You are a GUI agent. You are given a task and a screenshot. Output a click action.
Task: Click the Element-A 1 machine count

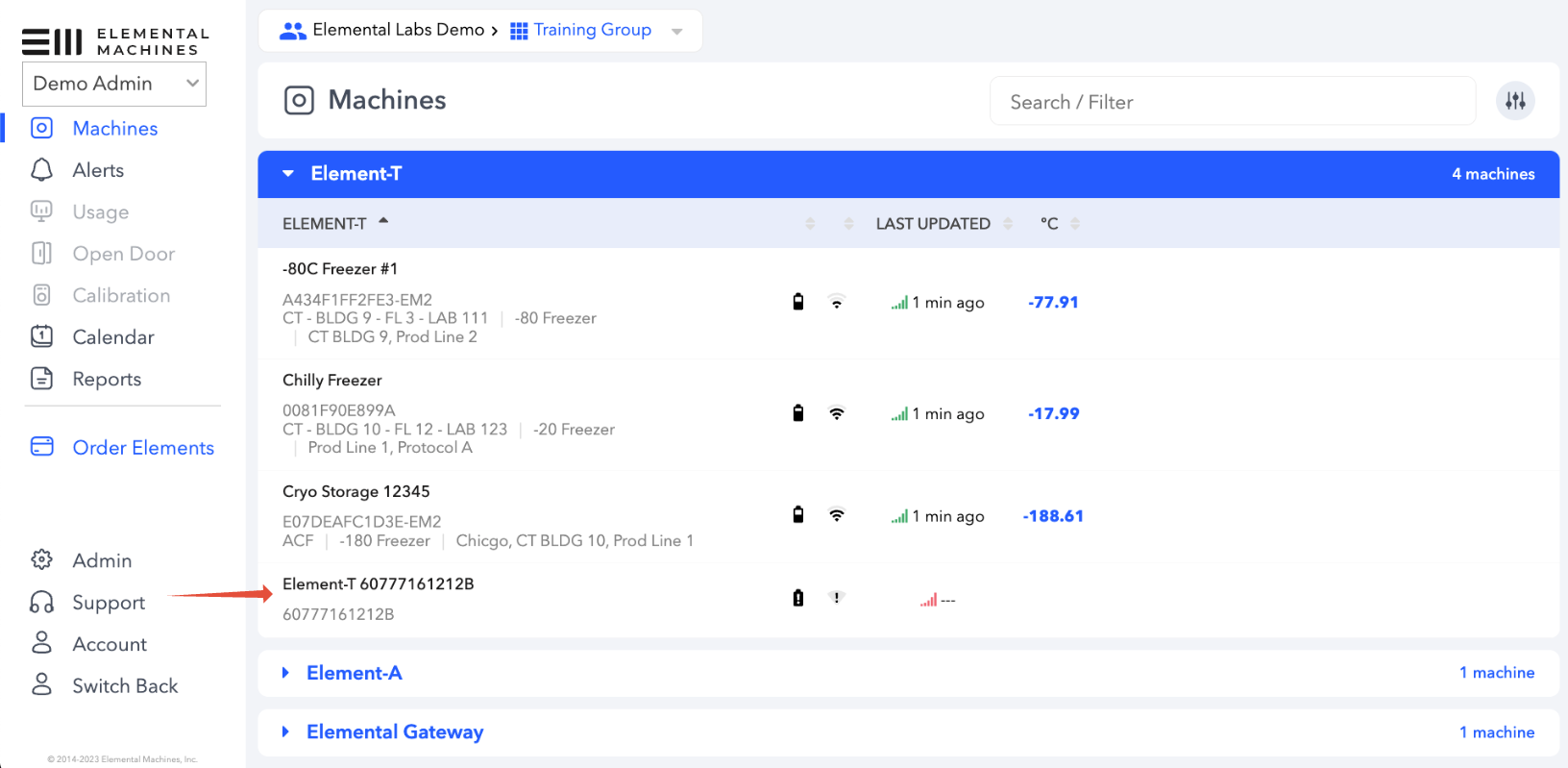(x=1497, y=673)
